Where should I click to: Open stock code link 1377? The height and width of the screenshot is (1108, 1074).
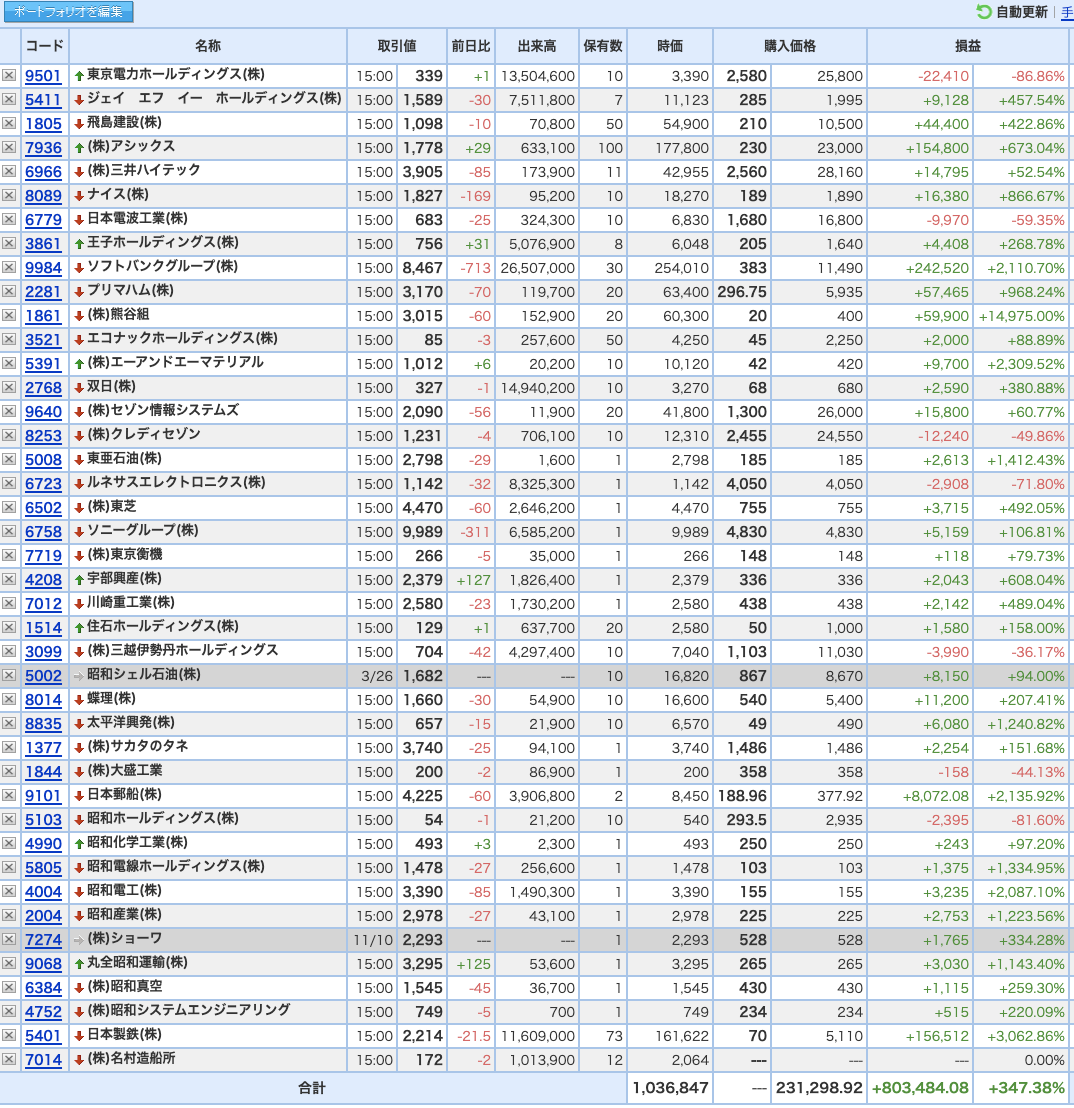tap(43, 748)
